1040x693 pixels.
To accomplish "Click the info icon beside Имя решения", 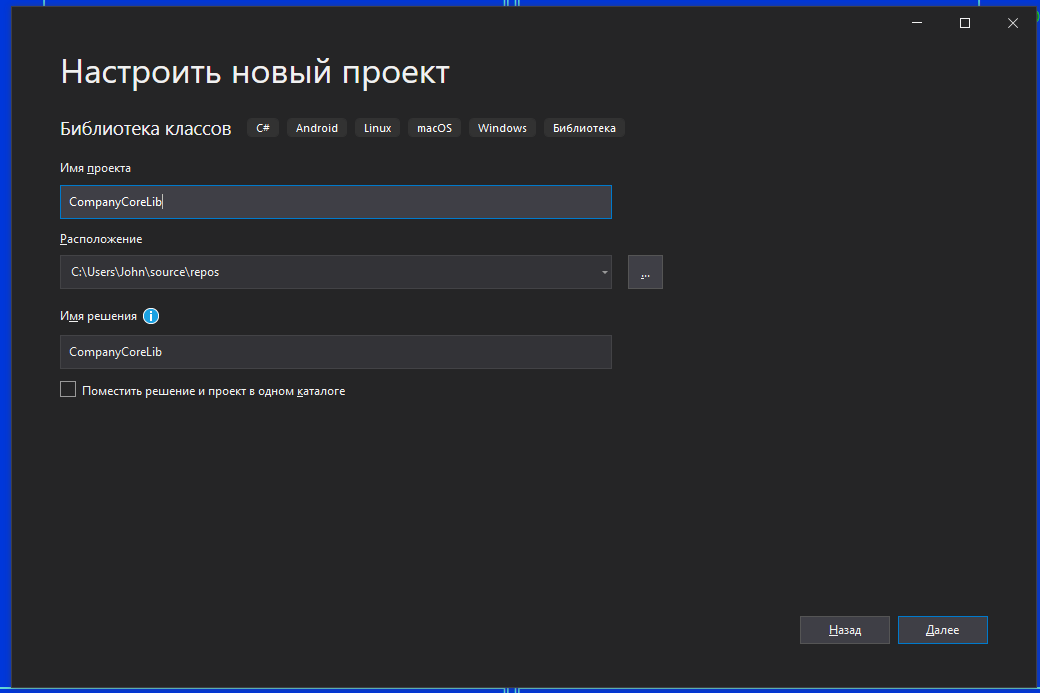I will pos(151,316).
